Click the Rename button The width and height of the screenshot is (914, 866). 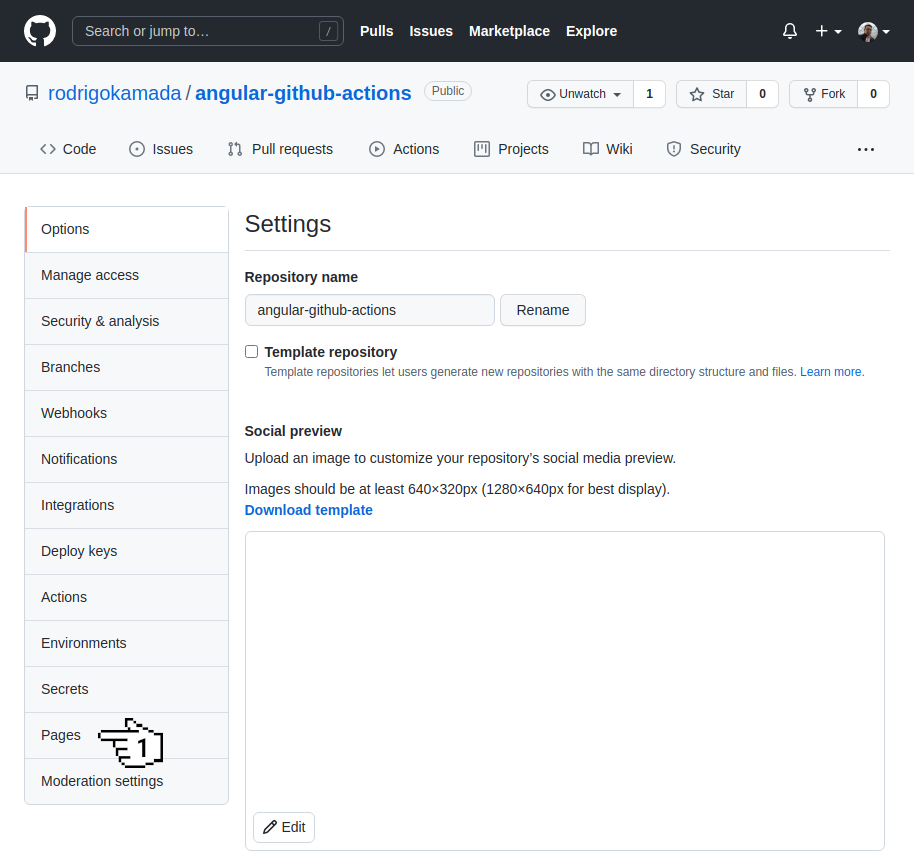coord(543,310)
